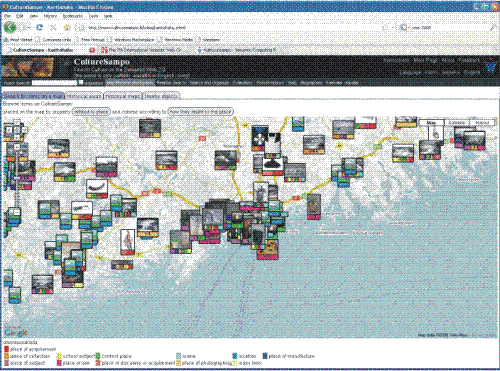Go back with the green Back arrow

point(10,27)
